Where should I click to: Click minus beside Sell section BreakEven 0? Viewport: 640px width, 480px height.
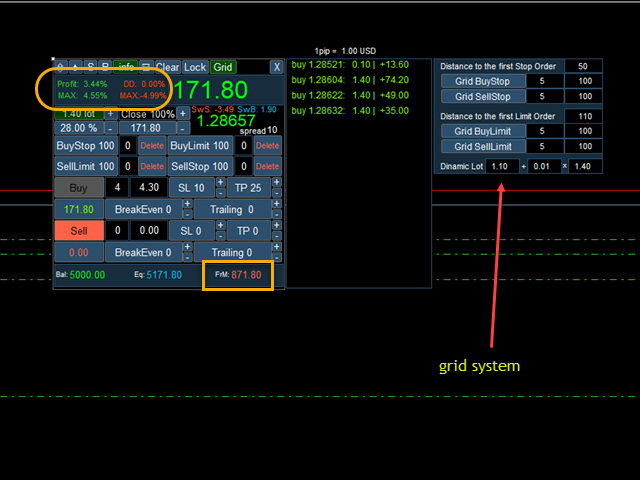click(x=187, y=258)
